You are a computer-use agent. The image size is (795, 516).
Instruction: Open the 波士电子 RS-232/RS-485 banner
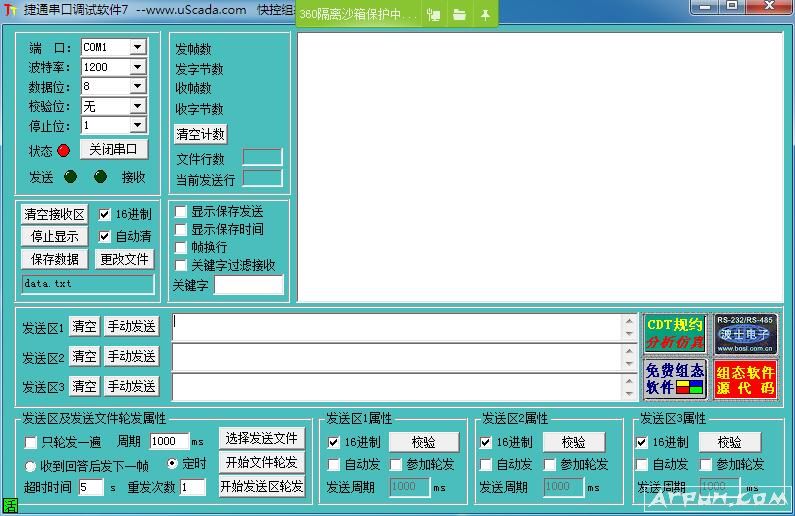pos(745,334)
